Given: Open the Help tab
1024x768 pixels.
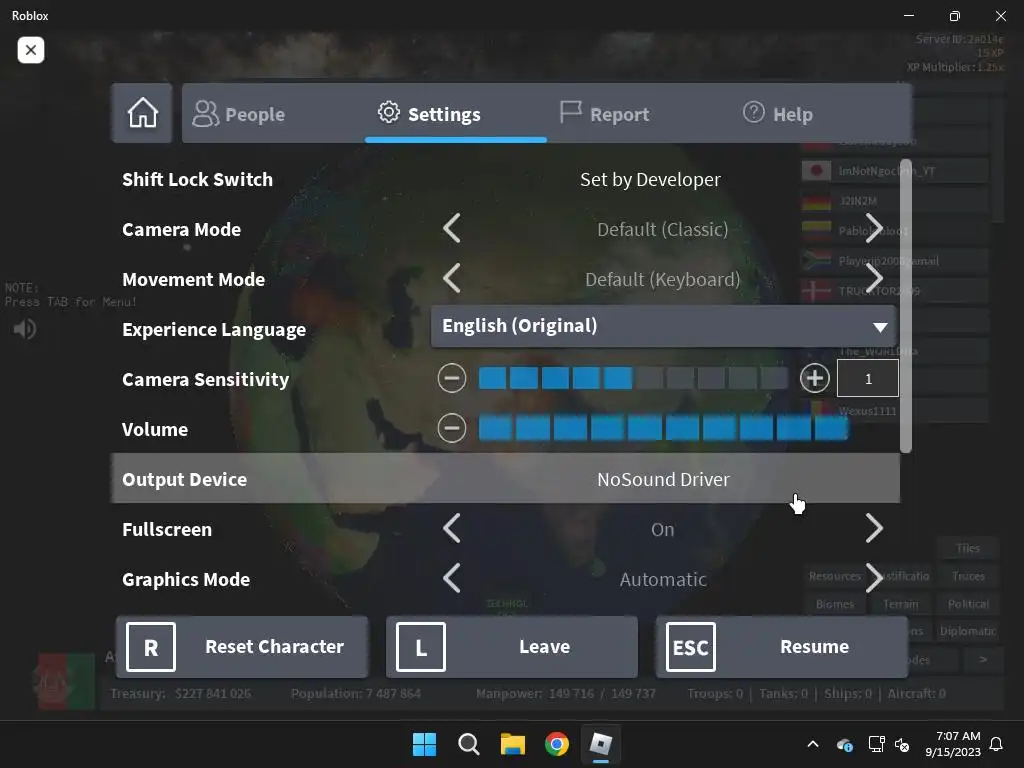Looking at the screenshot, I should 778,114.
